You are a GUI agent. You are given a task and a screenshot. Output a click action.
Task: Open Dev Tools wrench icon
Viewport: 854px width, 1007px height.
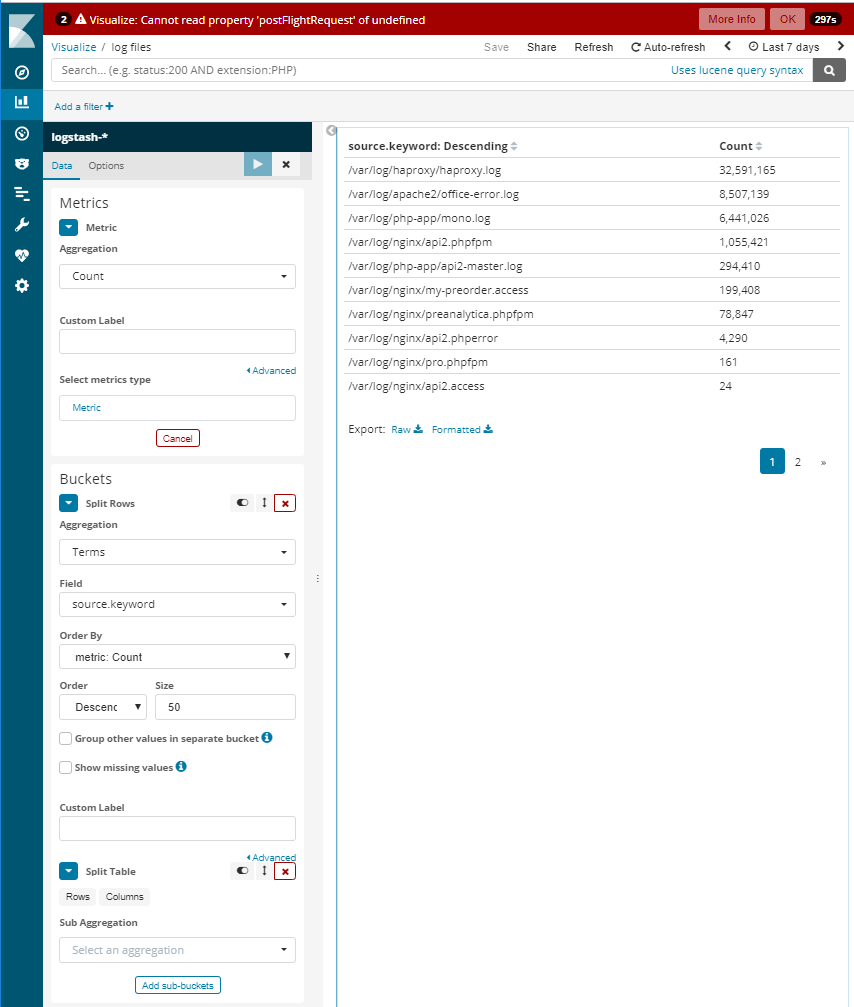(21, 224)
